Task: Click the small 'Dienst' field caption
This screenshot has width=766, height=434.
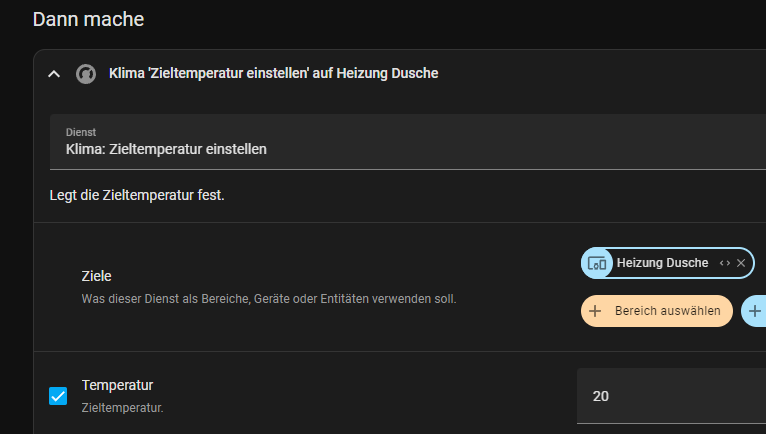Action: (80, 132)
